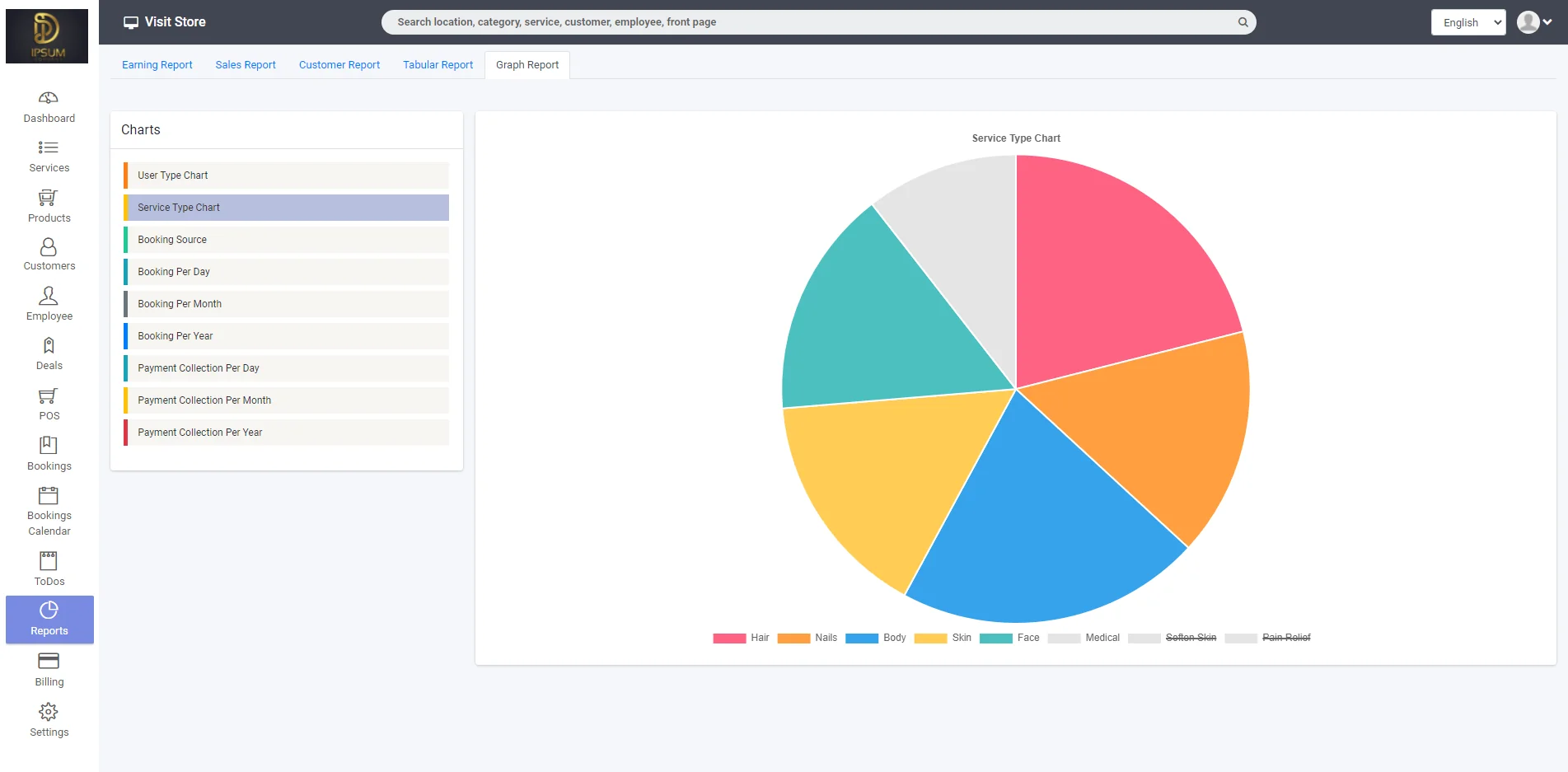Click the search magnifier icon

(x=1243, y=22)
